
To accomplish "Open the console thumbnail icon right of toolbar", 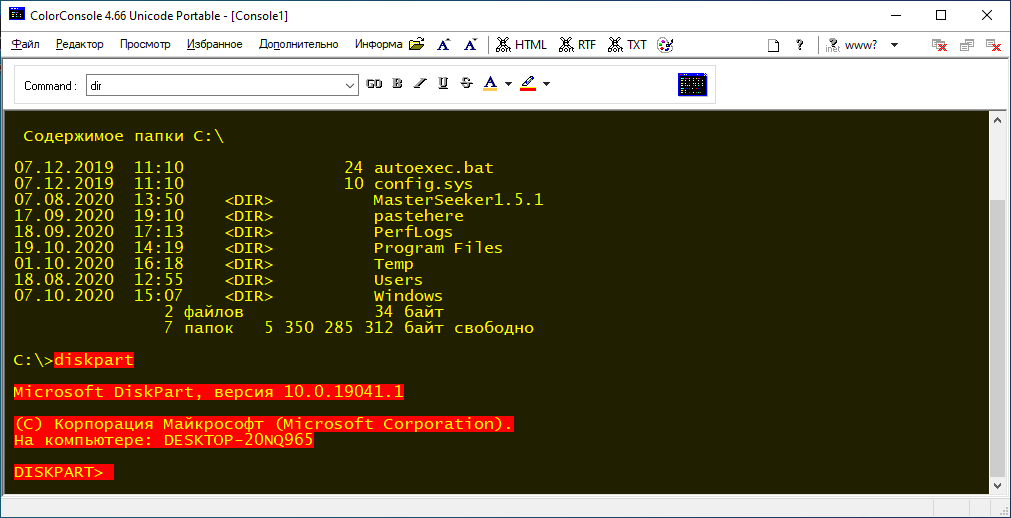I will (x=692, y=85).
